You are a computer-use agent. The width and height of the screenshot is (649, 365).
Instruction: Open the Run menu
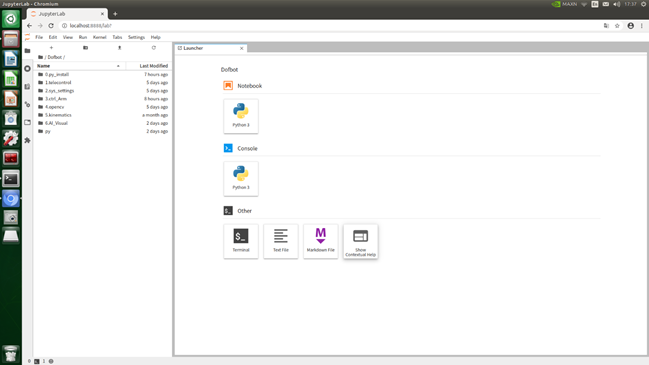(83, 37)
